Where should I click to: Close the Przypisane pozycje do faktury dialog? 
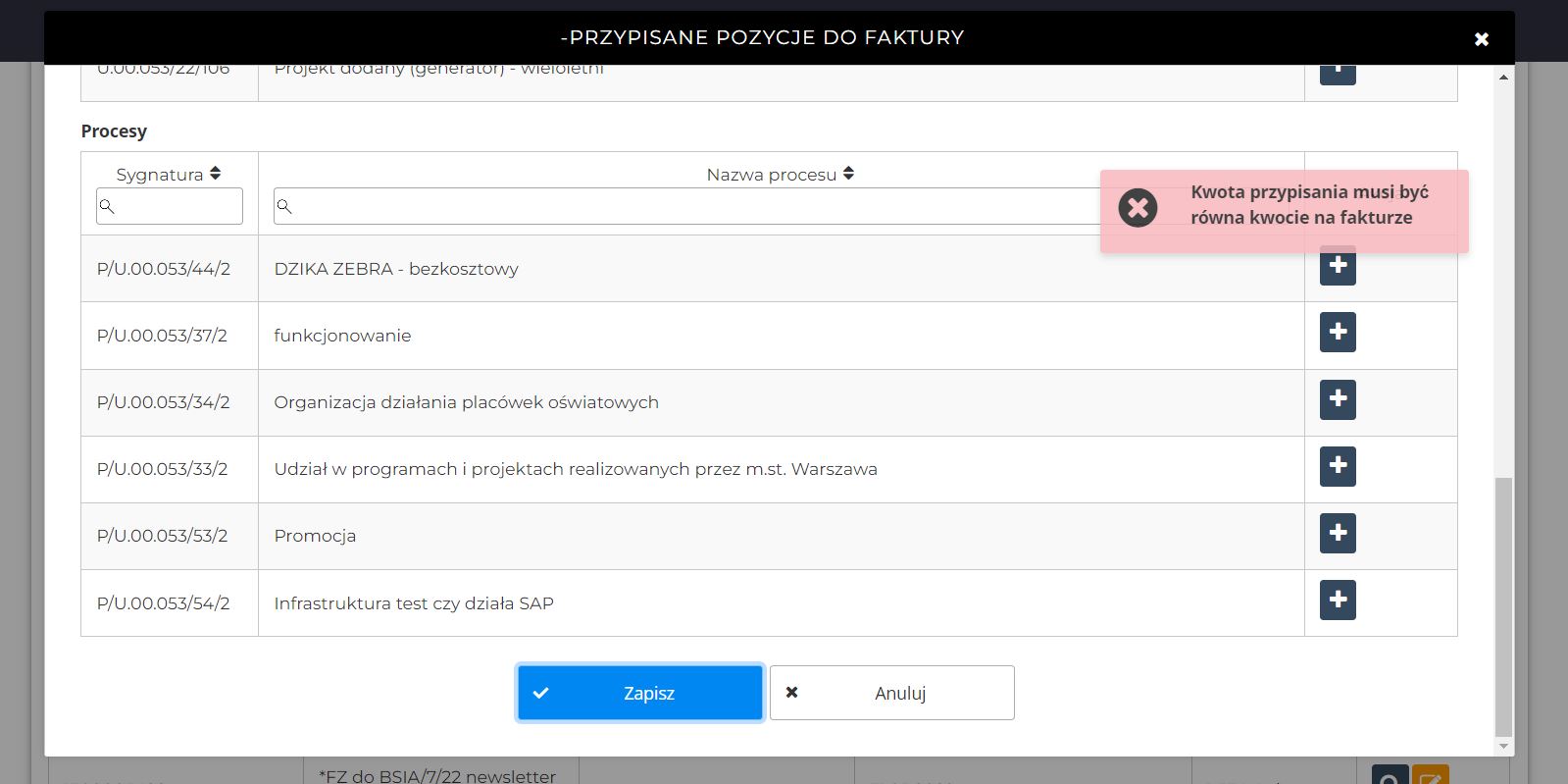[1481, 39]
